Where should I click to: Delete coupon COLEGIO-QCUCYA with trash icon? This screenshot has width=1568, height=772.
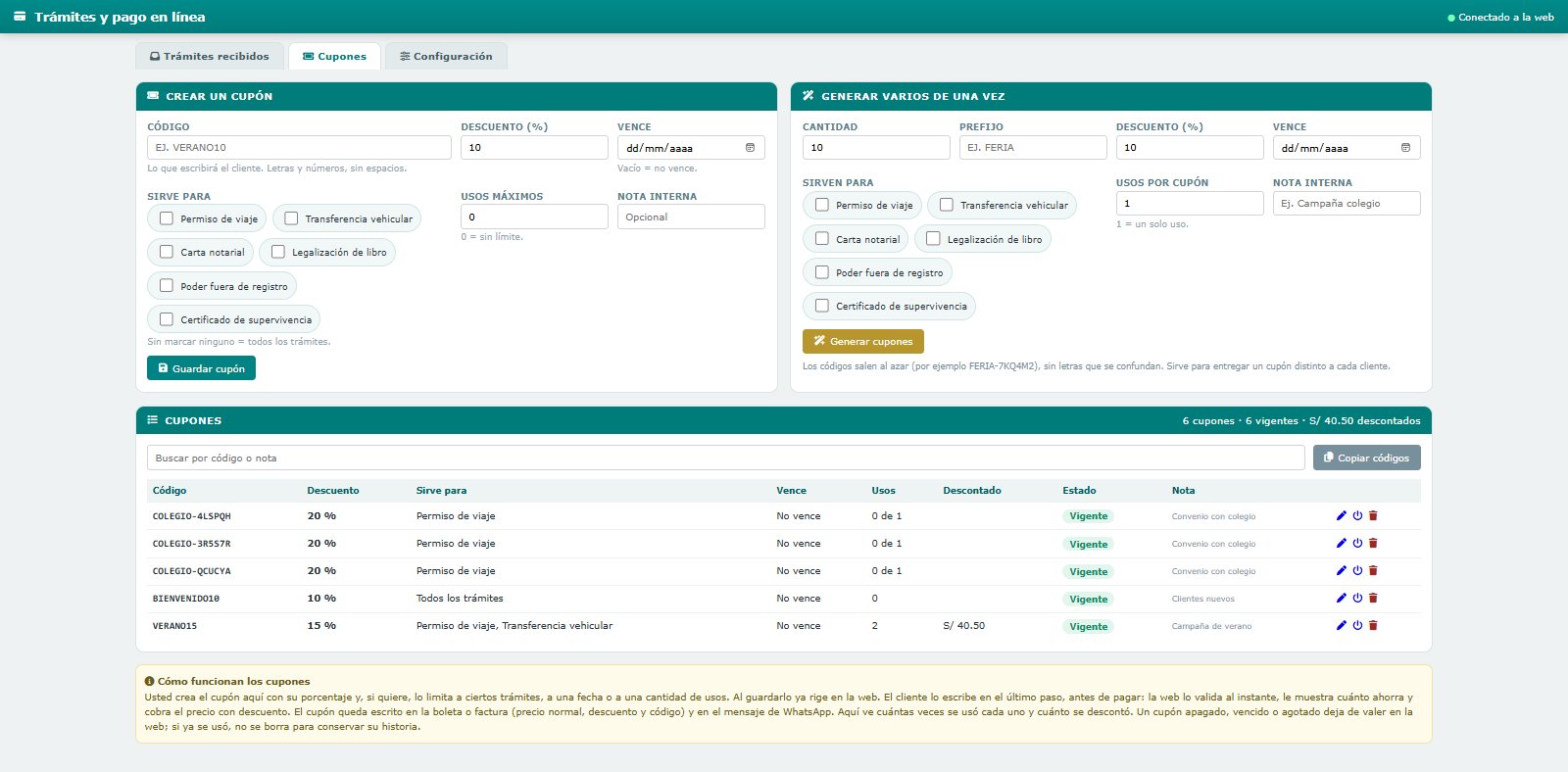1373,570
